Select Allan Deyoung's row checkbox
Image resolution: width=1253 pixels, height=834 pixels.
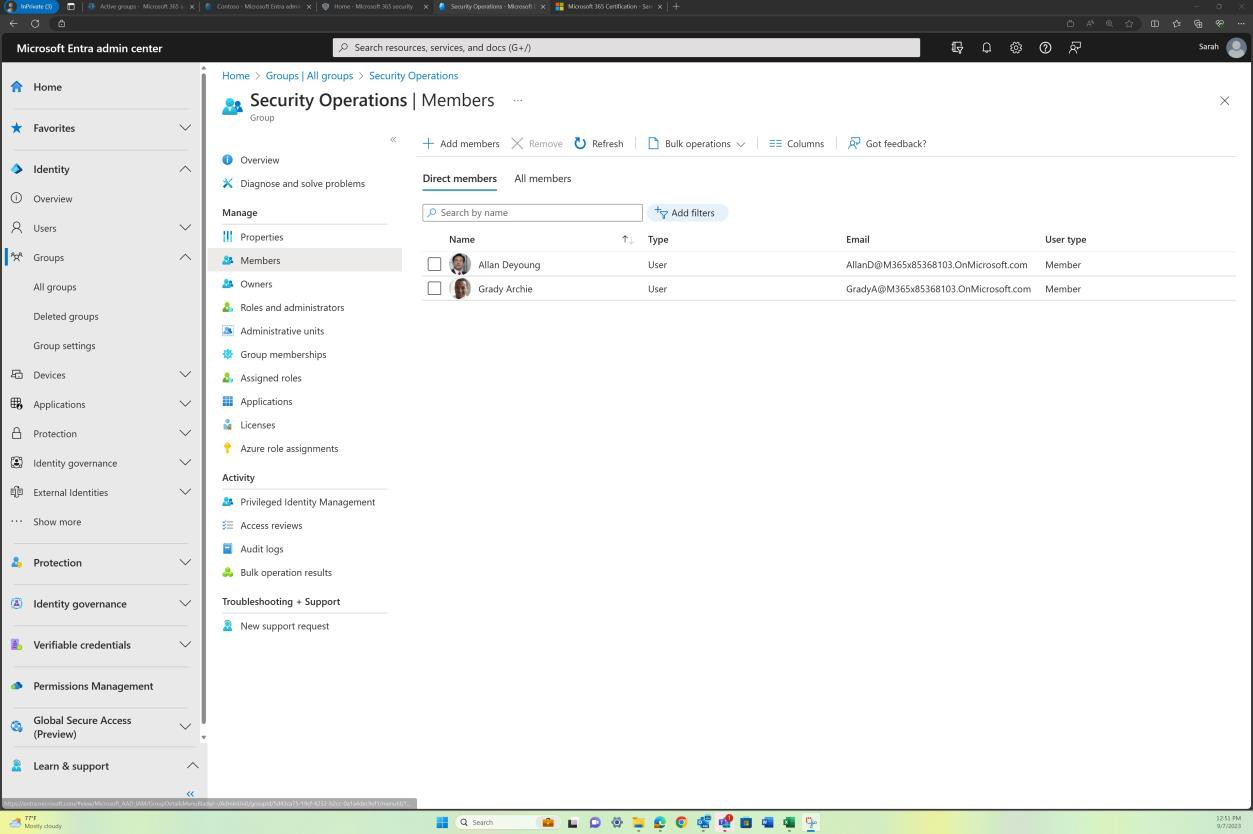(434, 264)
